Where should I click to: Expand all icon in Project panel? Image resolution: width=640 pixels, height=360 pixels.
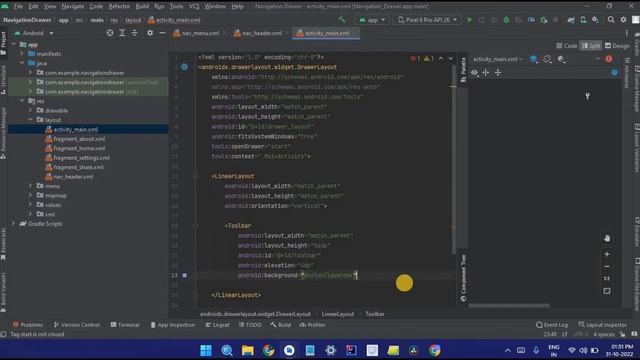pos(122,33)
